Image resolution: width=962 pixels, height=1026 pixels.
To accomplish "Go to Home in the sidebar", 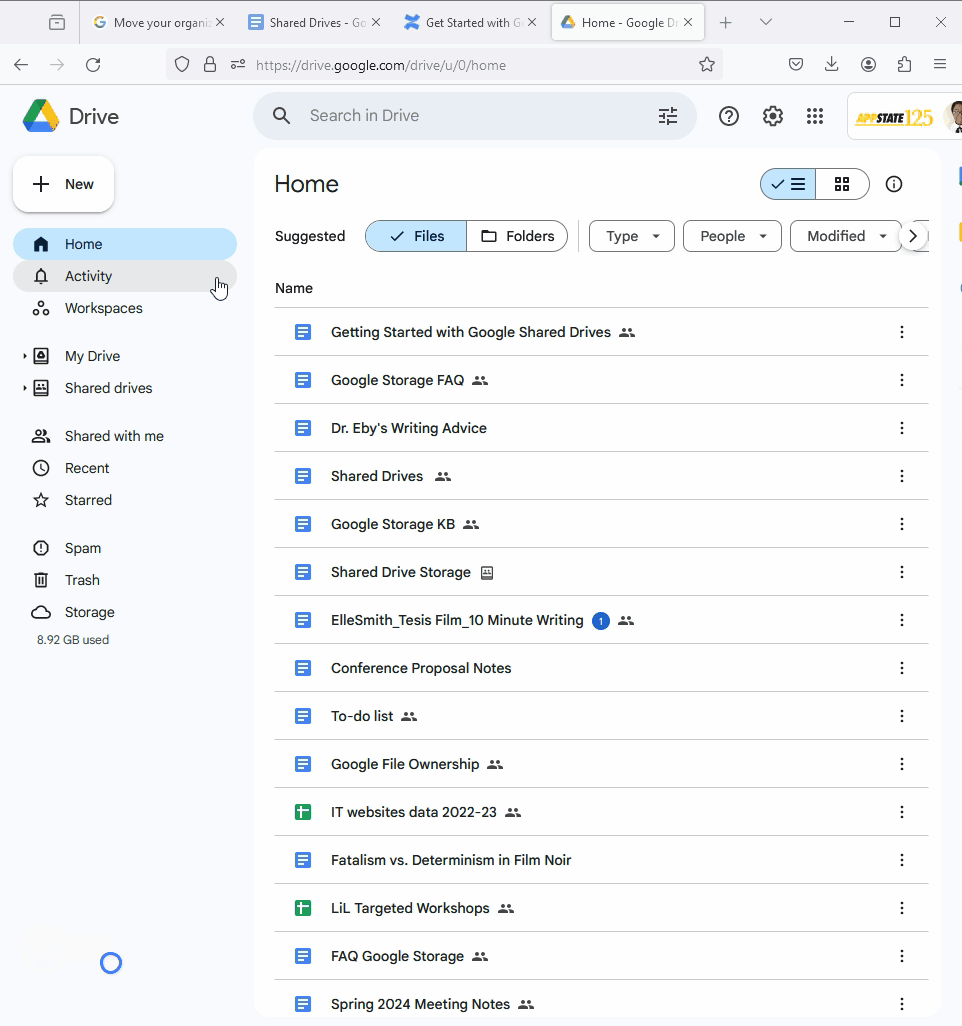I will [x=125, y=244].
